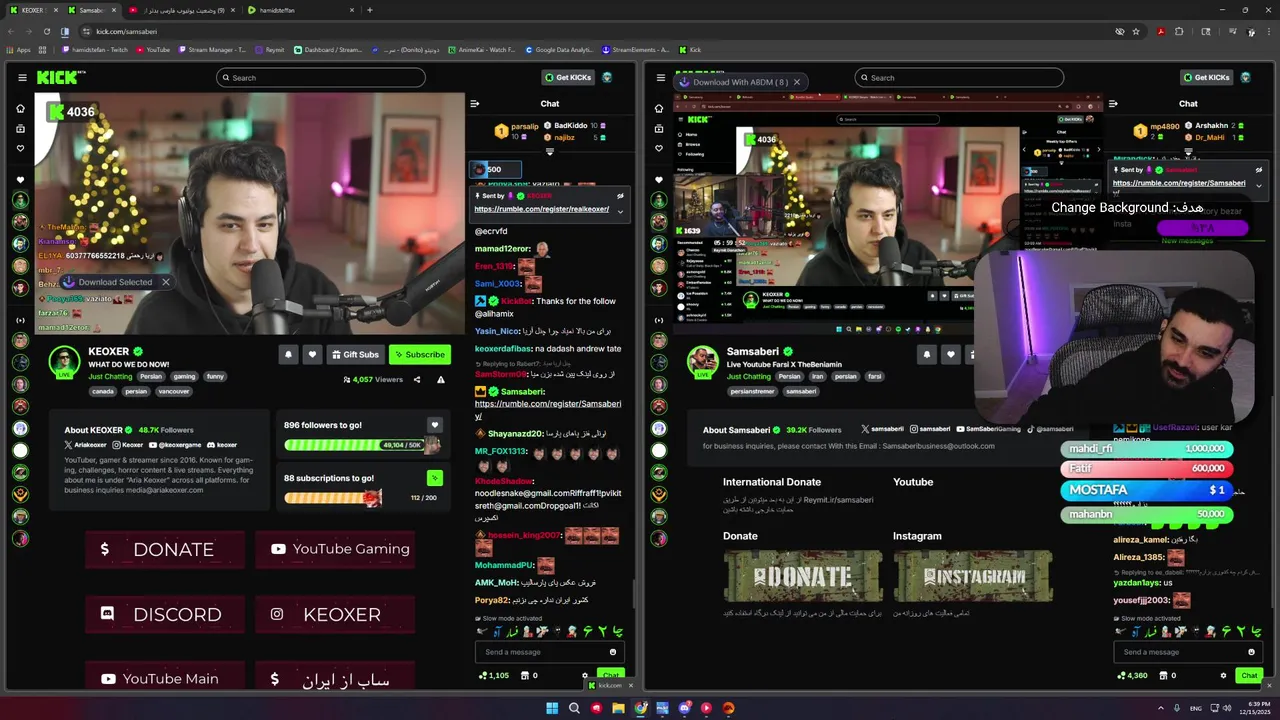Click the 1,105 channel points in KEOXER's chat
This screenshot has height=720, width=1280.
[x=493, y=676]
